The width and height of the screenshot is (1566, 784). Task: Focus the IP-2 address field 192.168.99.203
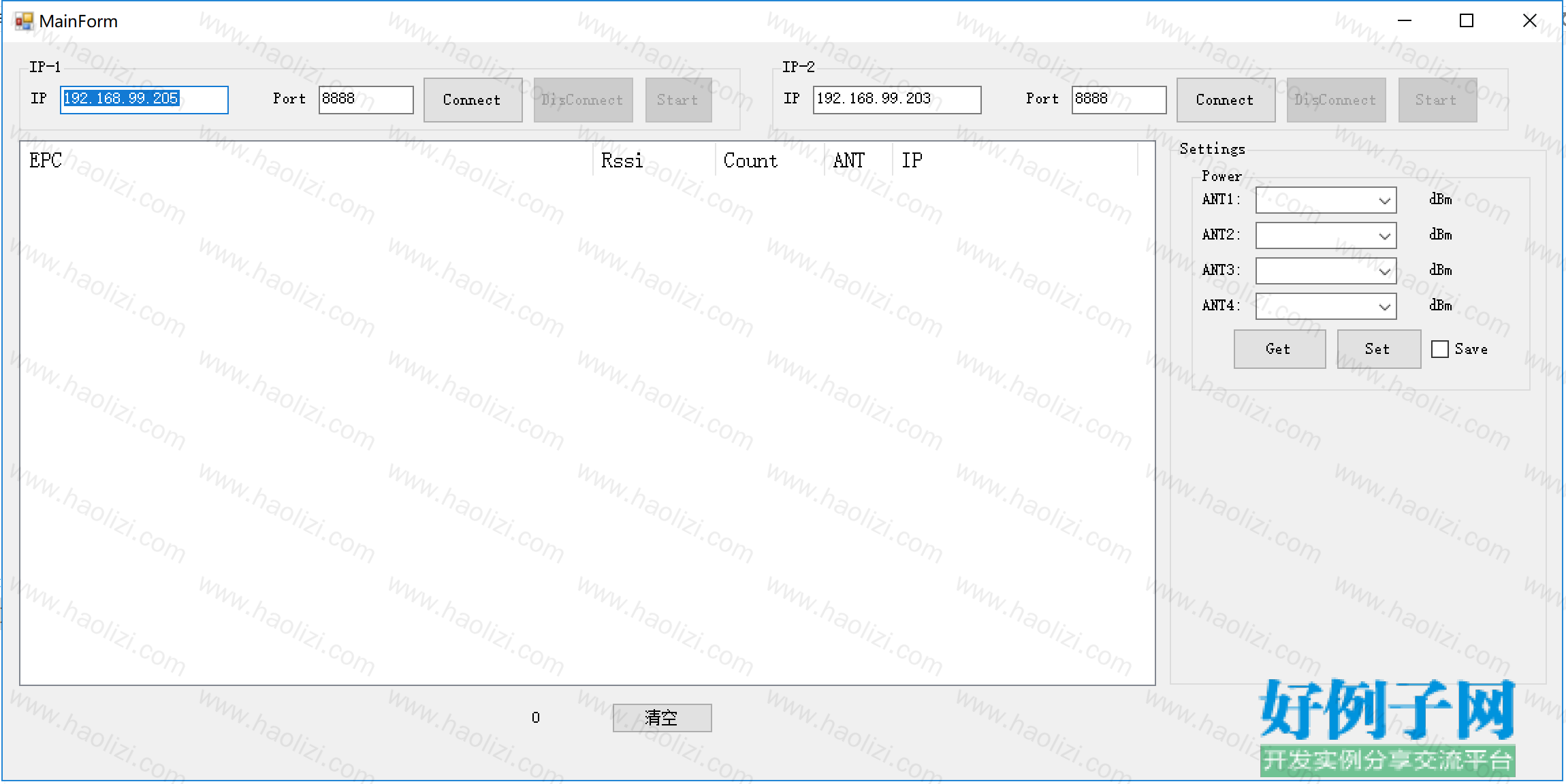coord(897,99)
